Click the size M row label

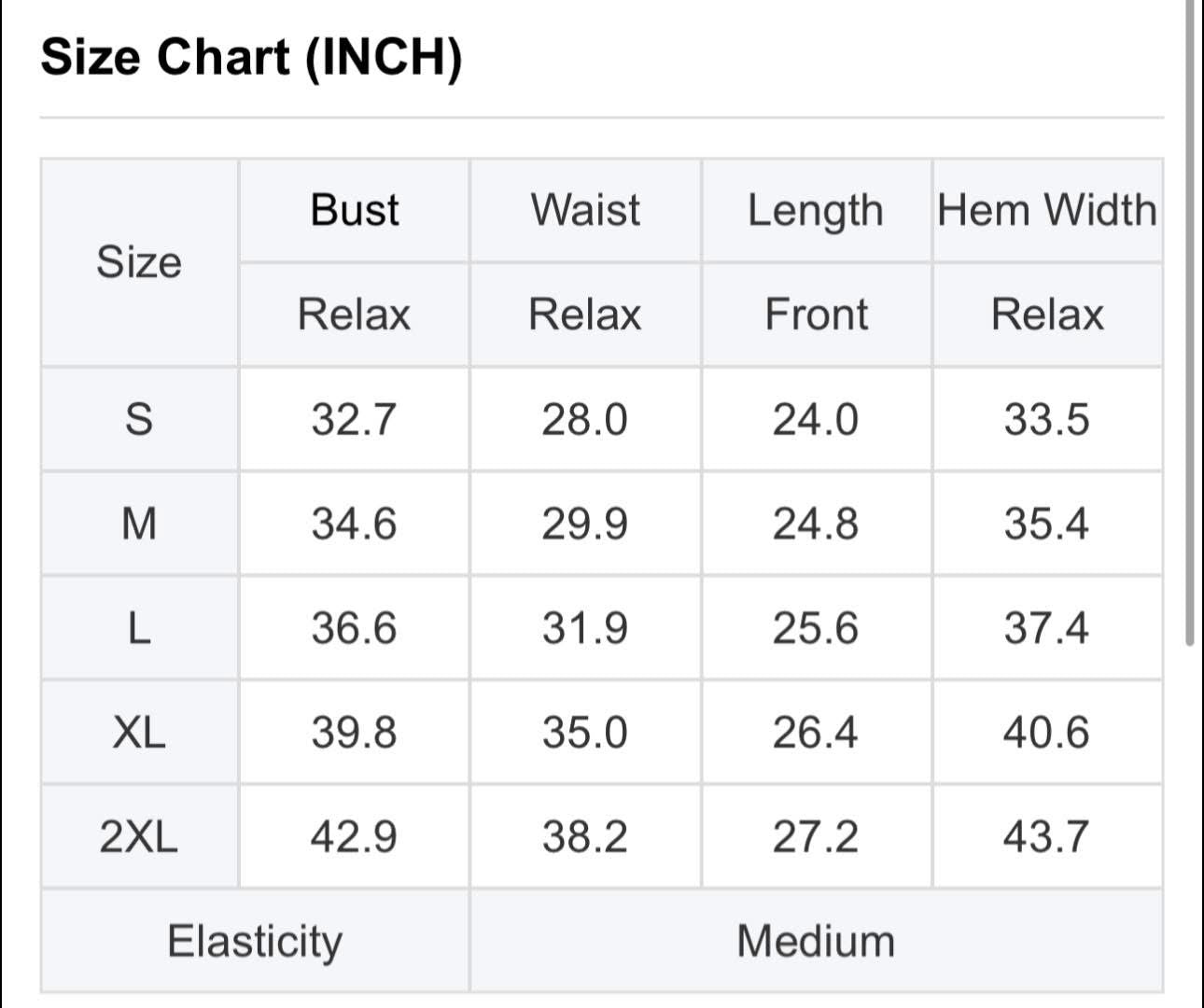(x=139, y=524)
